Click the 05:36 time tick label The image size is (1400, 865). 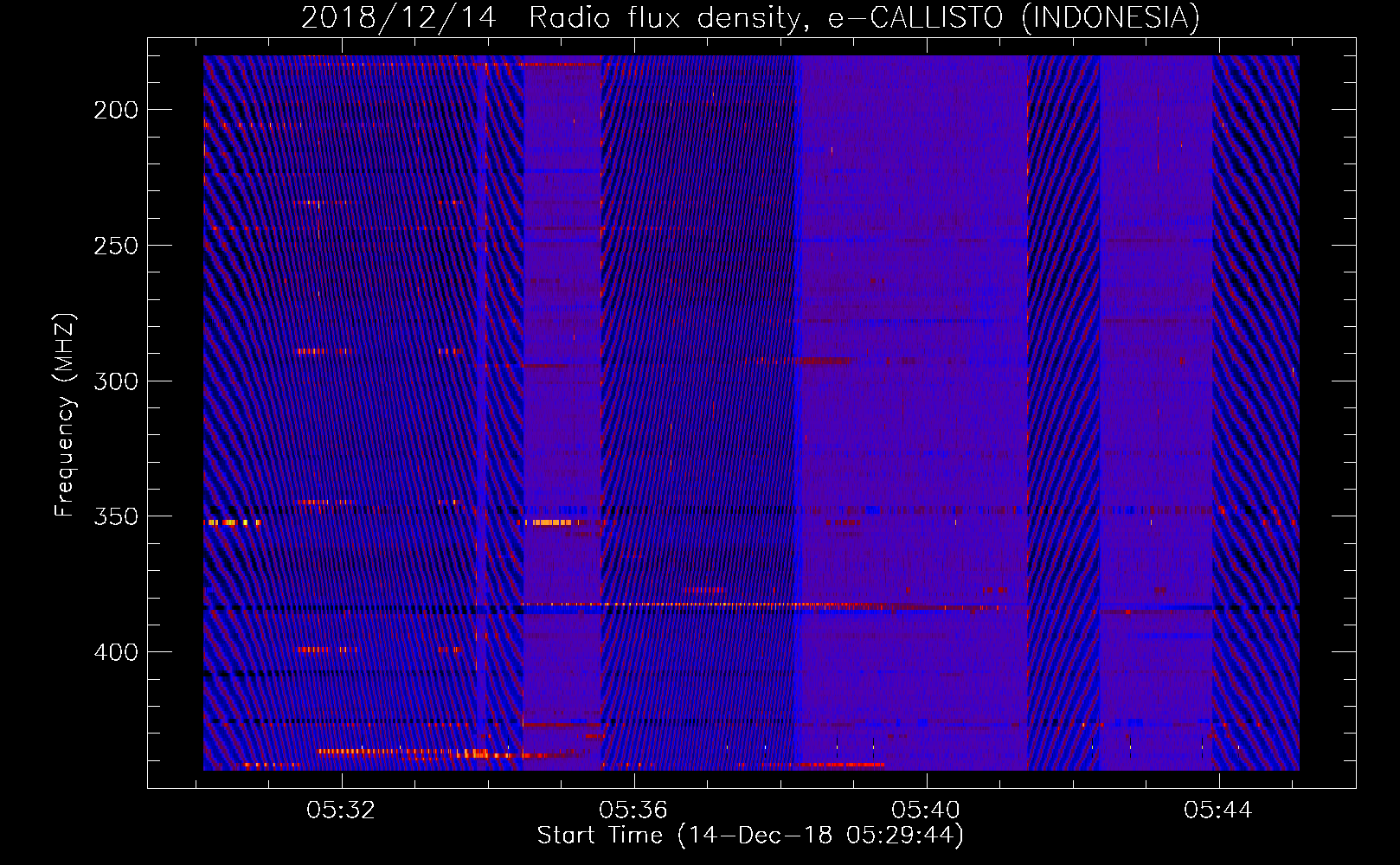pyautogui.click(x=633, y=811)
